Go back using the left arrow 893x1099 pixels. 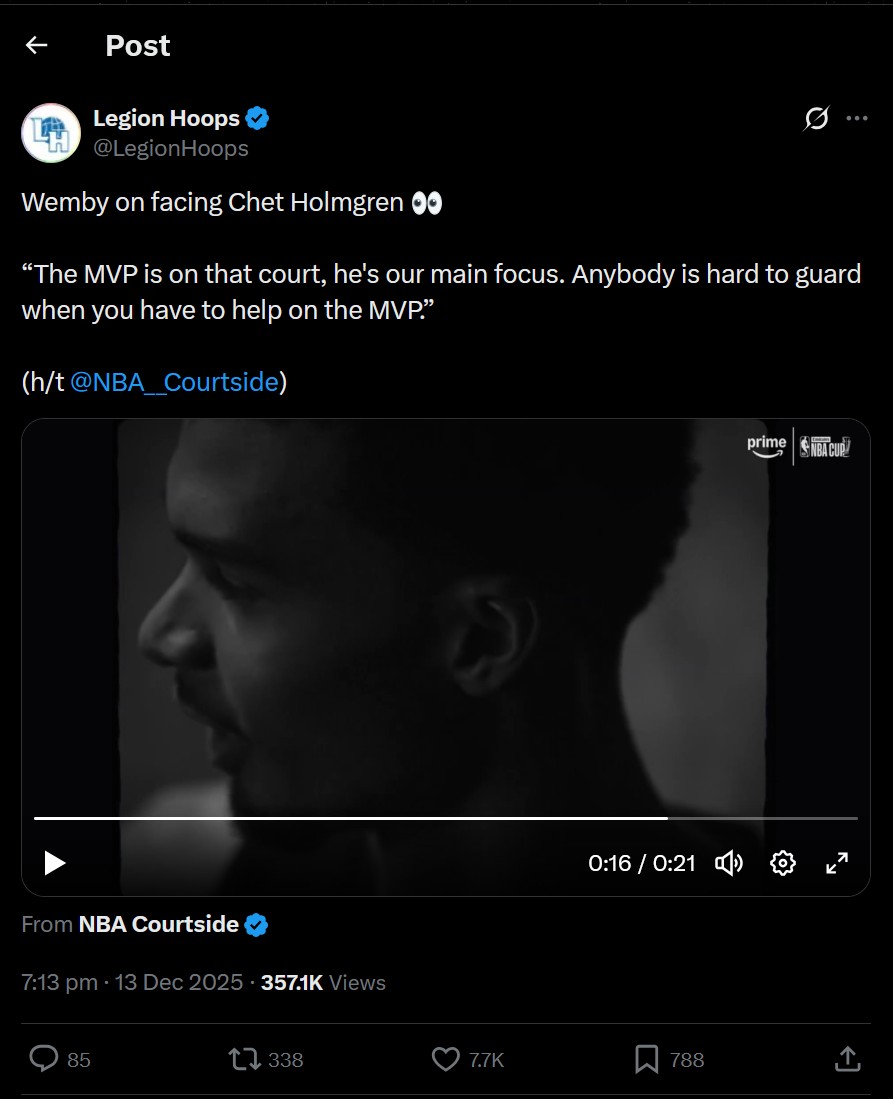click(36, 46)
